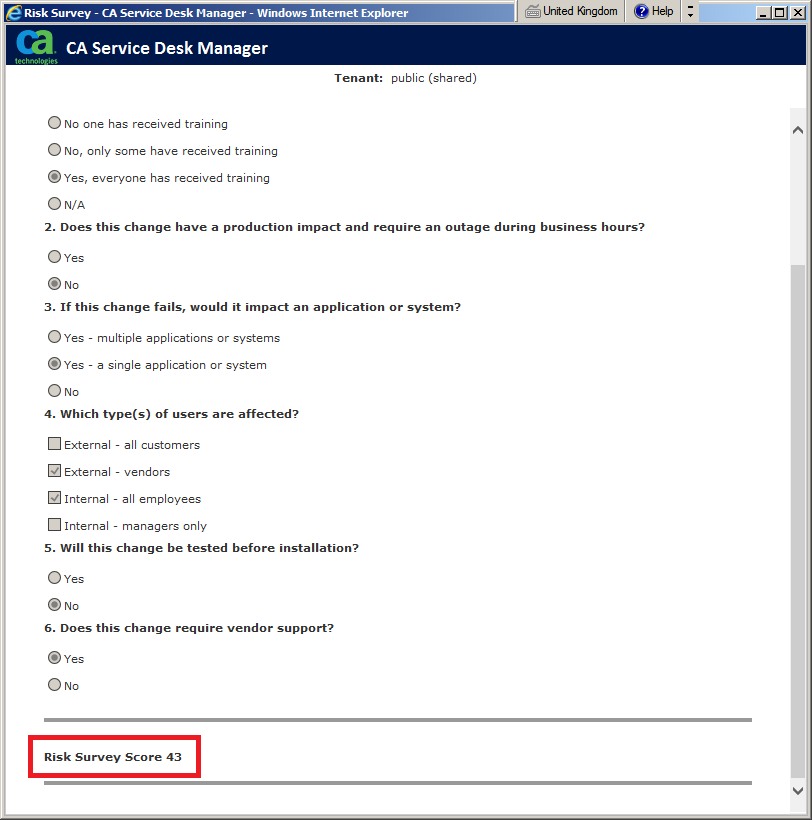The width and height of the screenshot is (812, 820).
Task: Click the CA technologies logo
Action: point(36,47)
